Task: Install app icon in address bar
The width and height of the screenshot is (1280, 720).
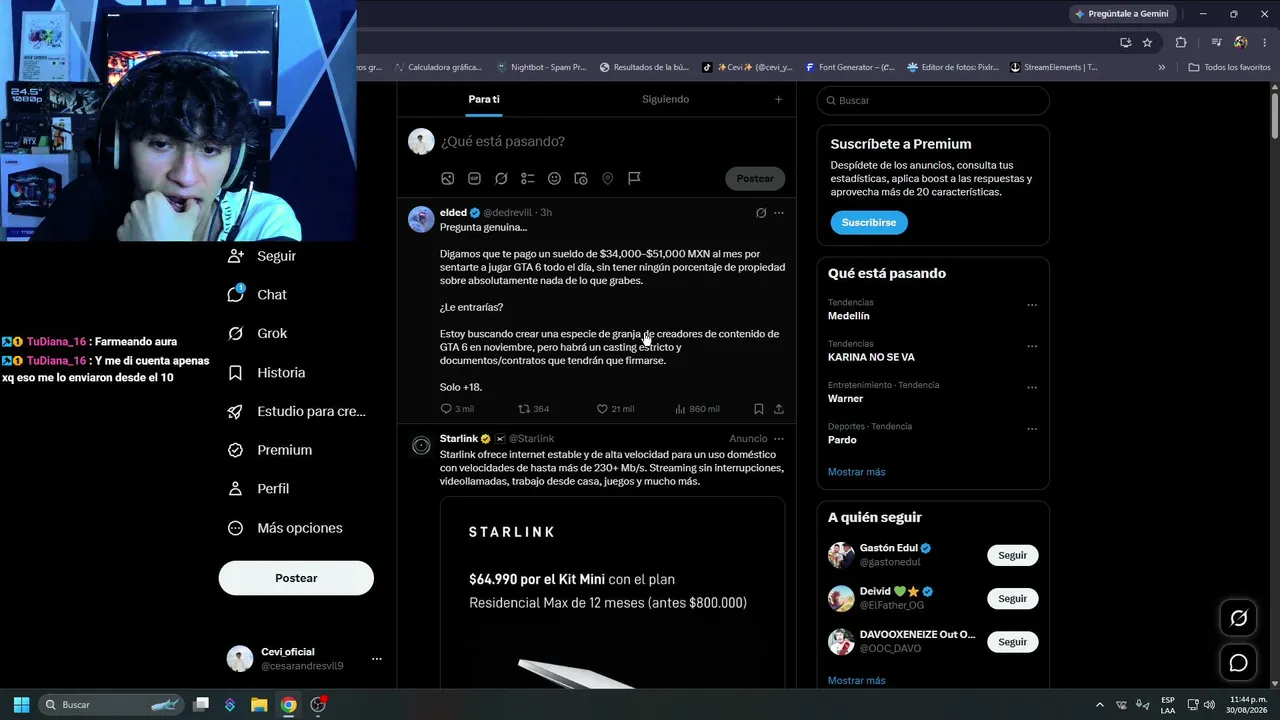Action: [x=1125, y=42]
